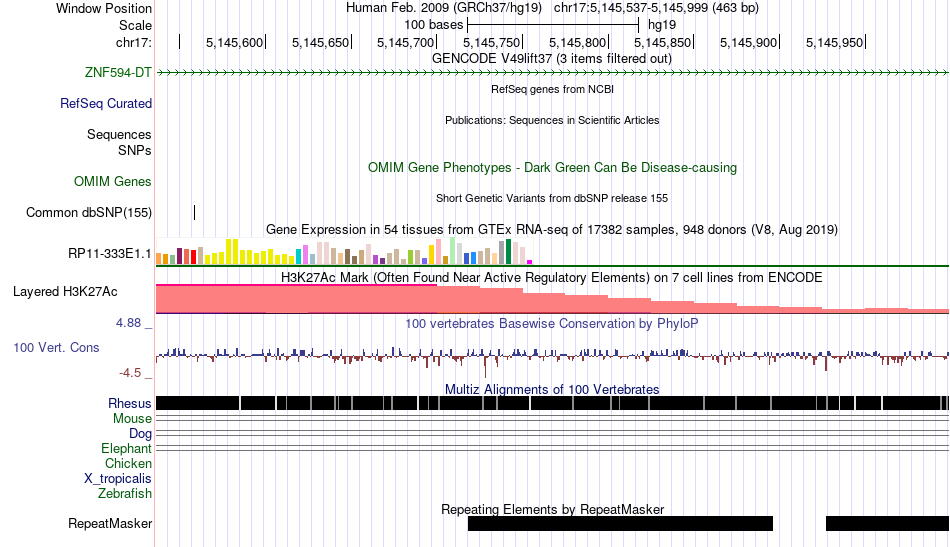Click the Common dbSNP(155) track label
This screenshot has height=547, width=950.
click(89, 213)
